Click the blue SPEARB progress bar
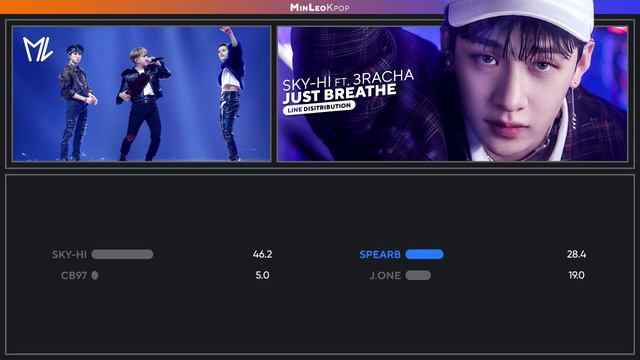This screenshot has width=640, height=360. click(424, 254)
